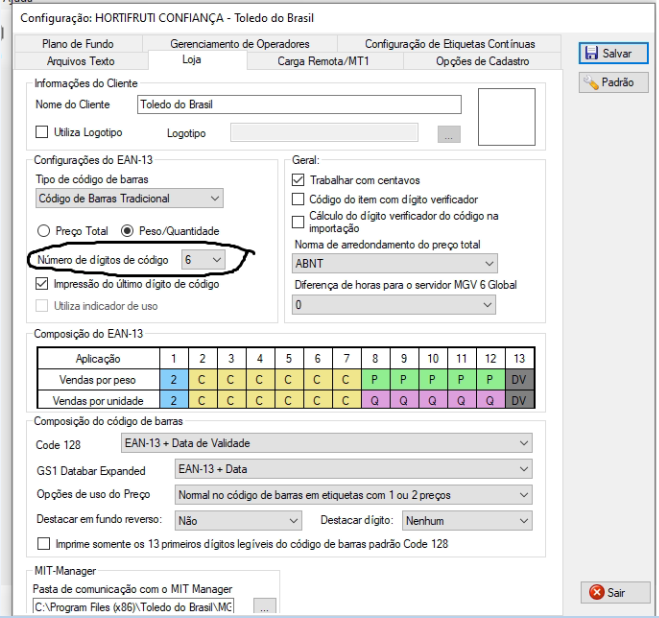The width and height of the screenshot is (659, 618).
Task: Click the Nome do Cliente field
Action: 299,104
